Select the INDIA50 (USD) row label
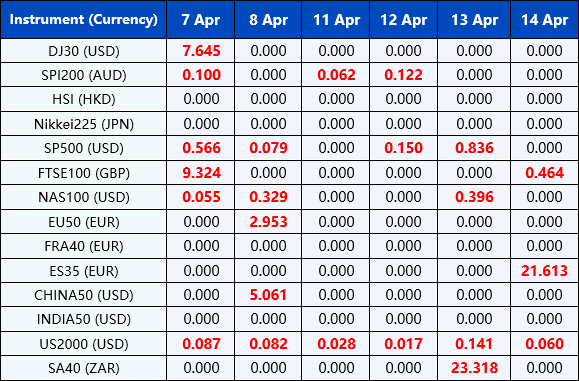 84,319
